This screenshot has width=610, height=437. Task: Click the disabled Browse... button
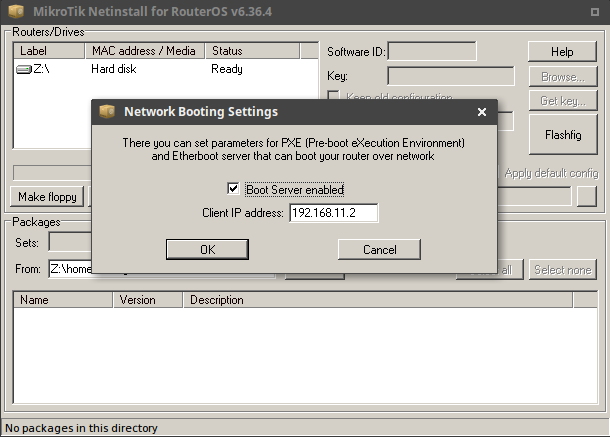[x=563, y=77]
